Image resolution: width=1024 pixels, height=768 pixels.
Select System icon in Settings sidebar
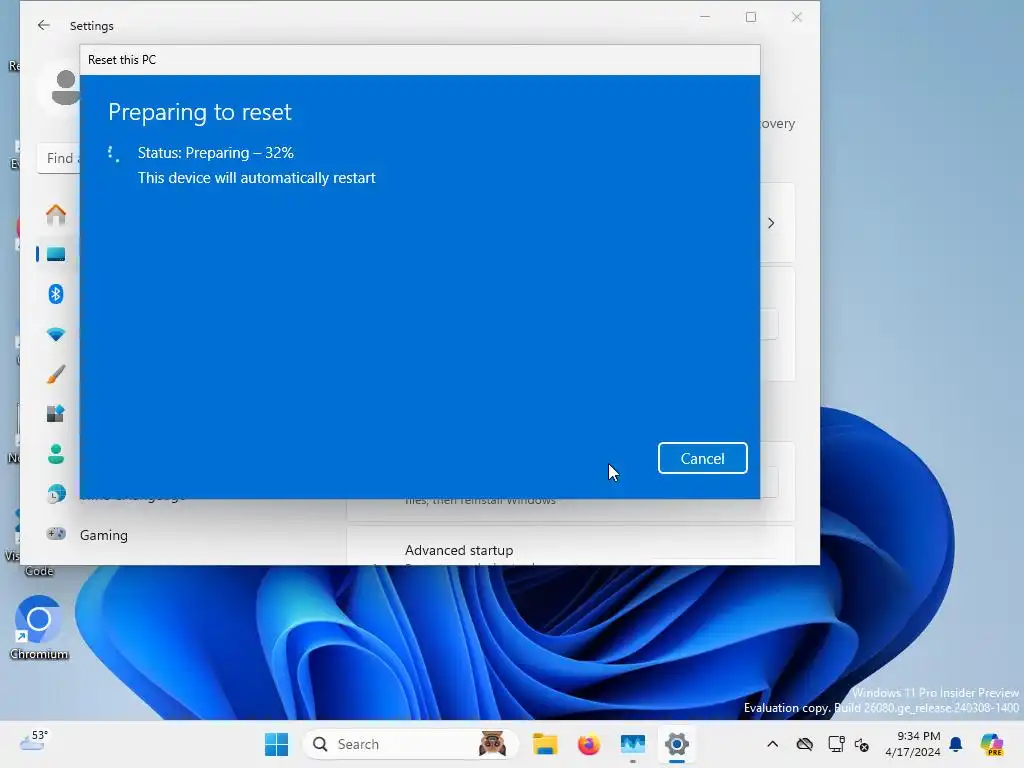coord(56,254)
